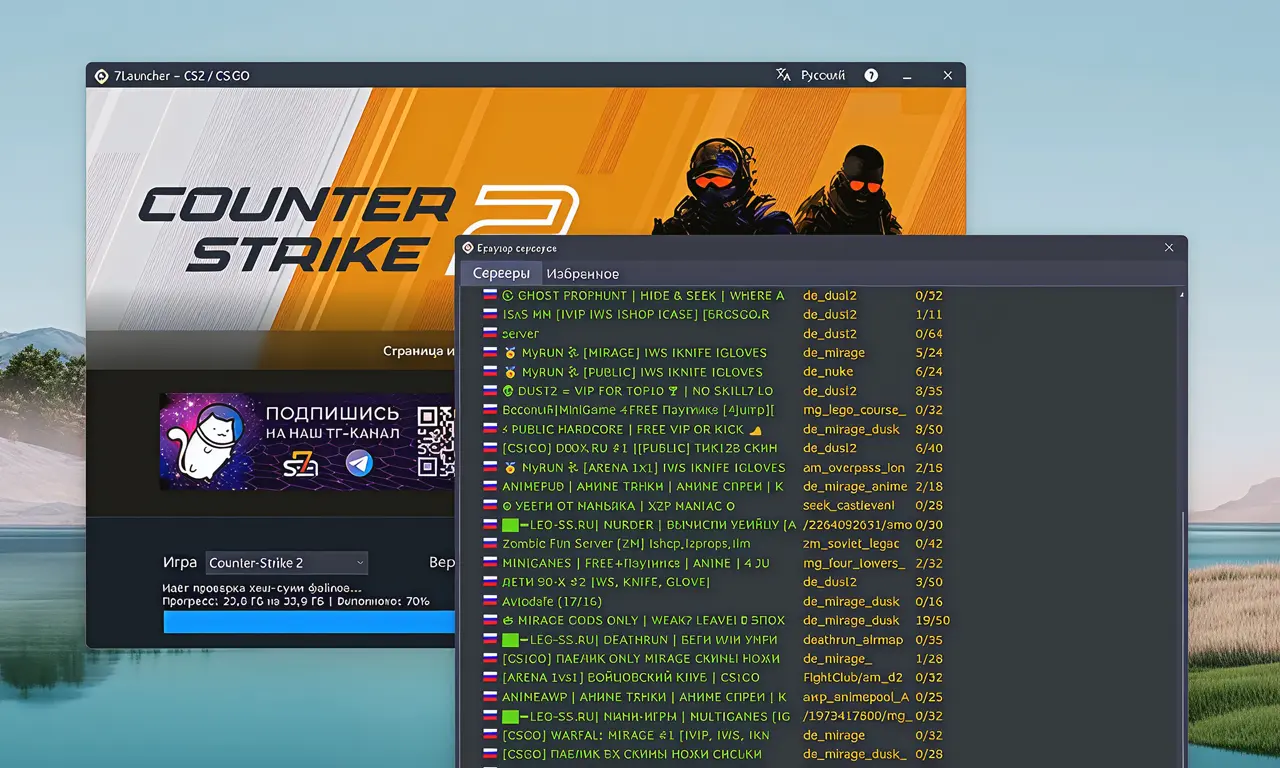The image size is (1280, 768).
Task: Click the server browser window logo icon
Action: (x=467, y=247)
